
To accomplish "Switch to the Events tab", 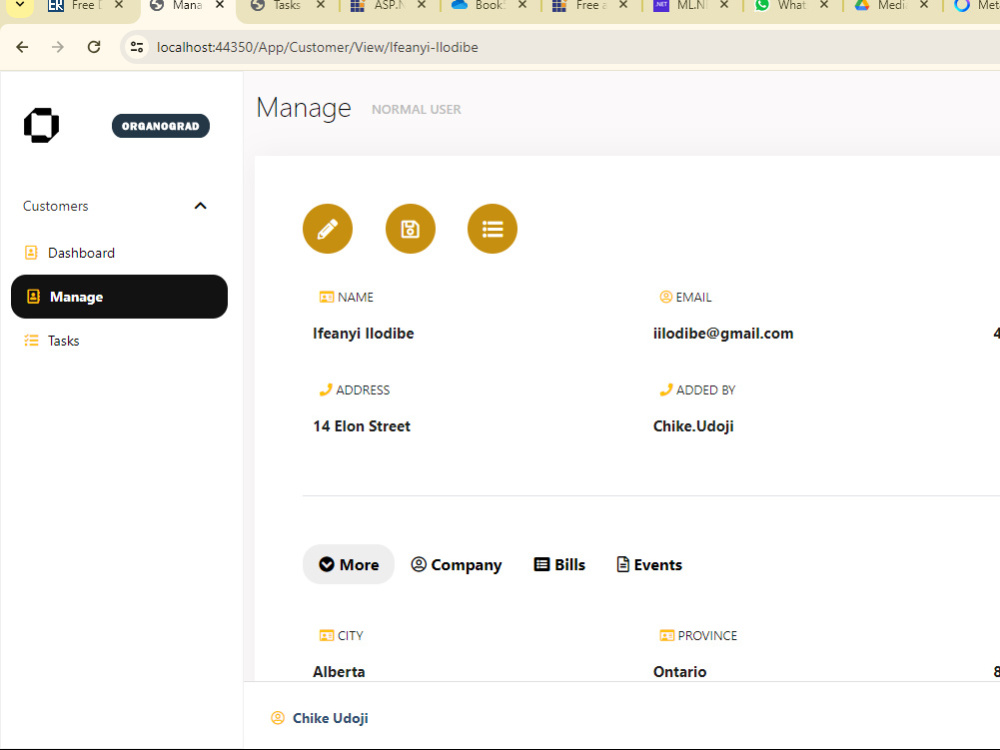I will click(x=649, y=564).
